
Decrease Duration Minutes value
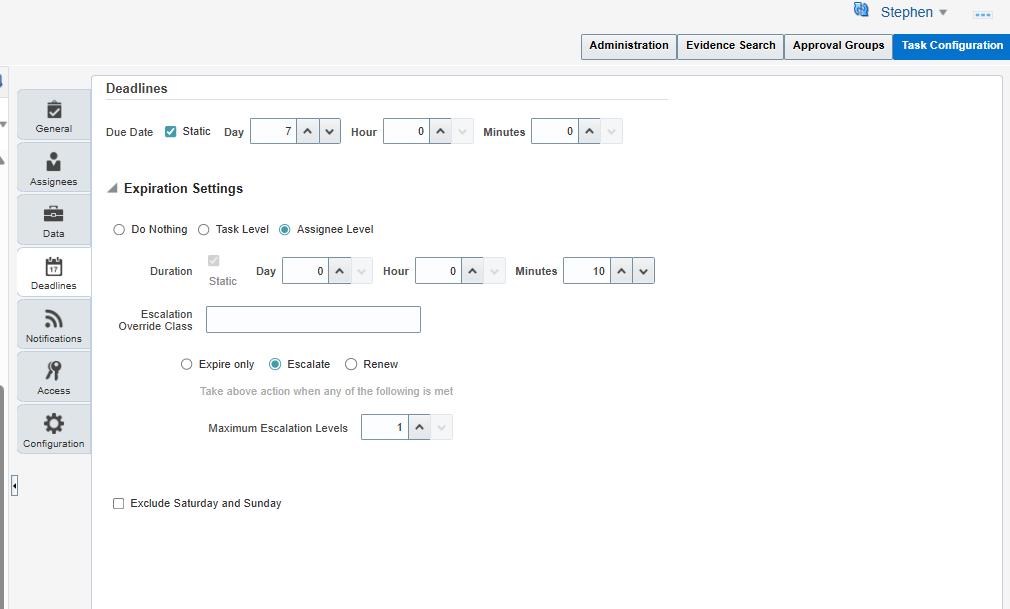pyautogui.click(x=643, y=271)
